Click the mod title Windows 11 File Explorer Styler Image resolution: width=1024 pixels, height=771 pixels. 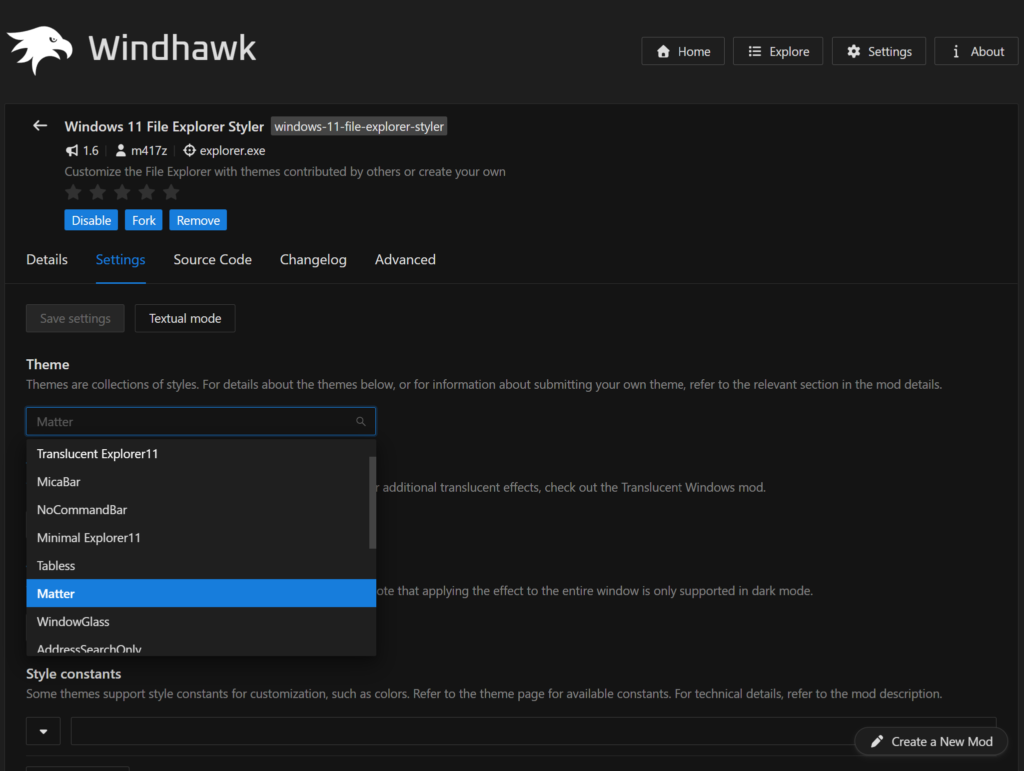click(164, 127)
